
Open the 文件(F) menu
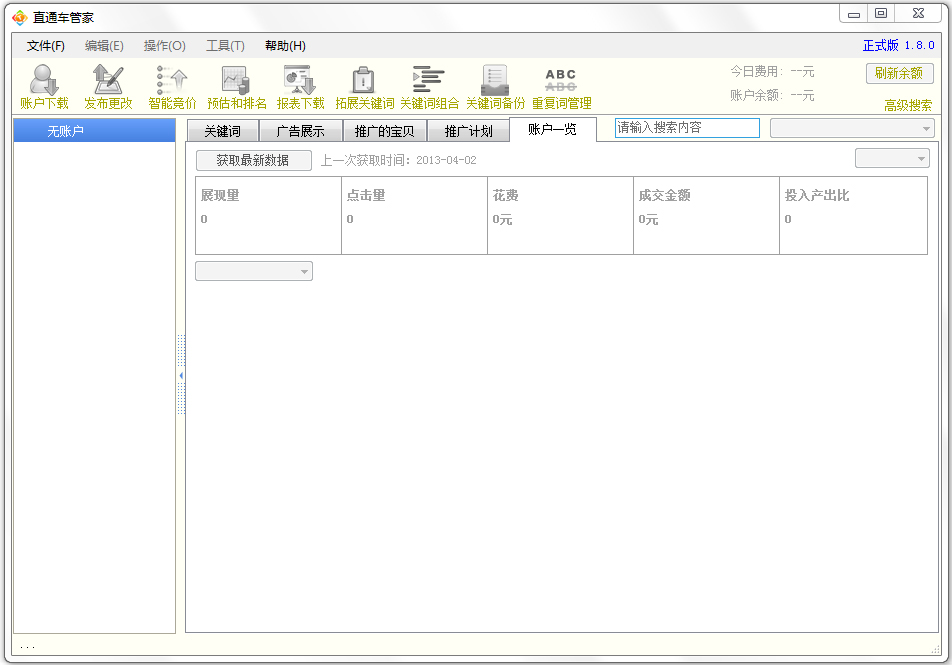pyautogui.click(x=46, y=46)
